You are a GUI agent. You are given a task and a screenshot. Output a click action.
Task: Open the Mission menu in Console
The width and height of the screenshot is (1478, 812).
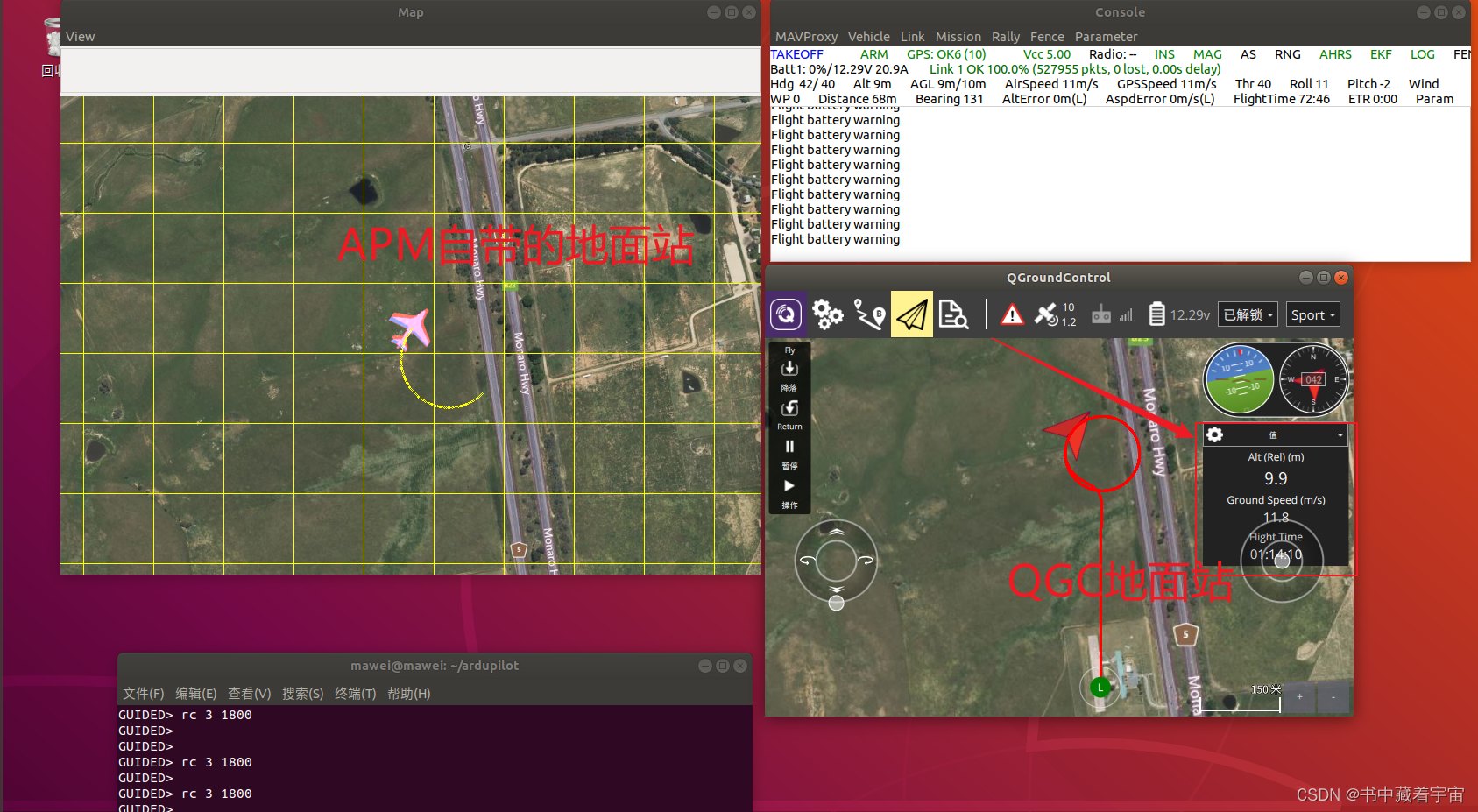coord(958,37)
